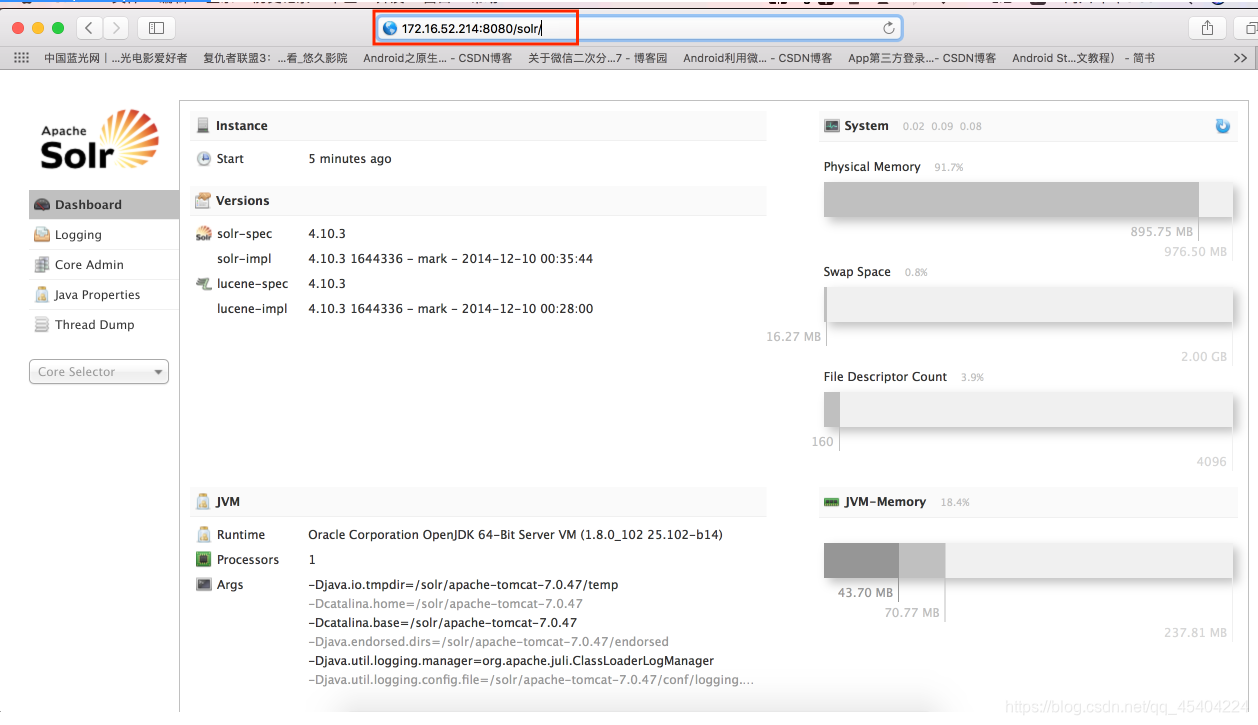This screenshot has width=1258, height=725.
Task: Open the Dashboard page in Solr sidebar
Action: click(104, 204)
